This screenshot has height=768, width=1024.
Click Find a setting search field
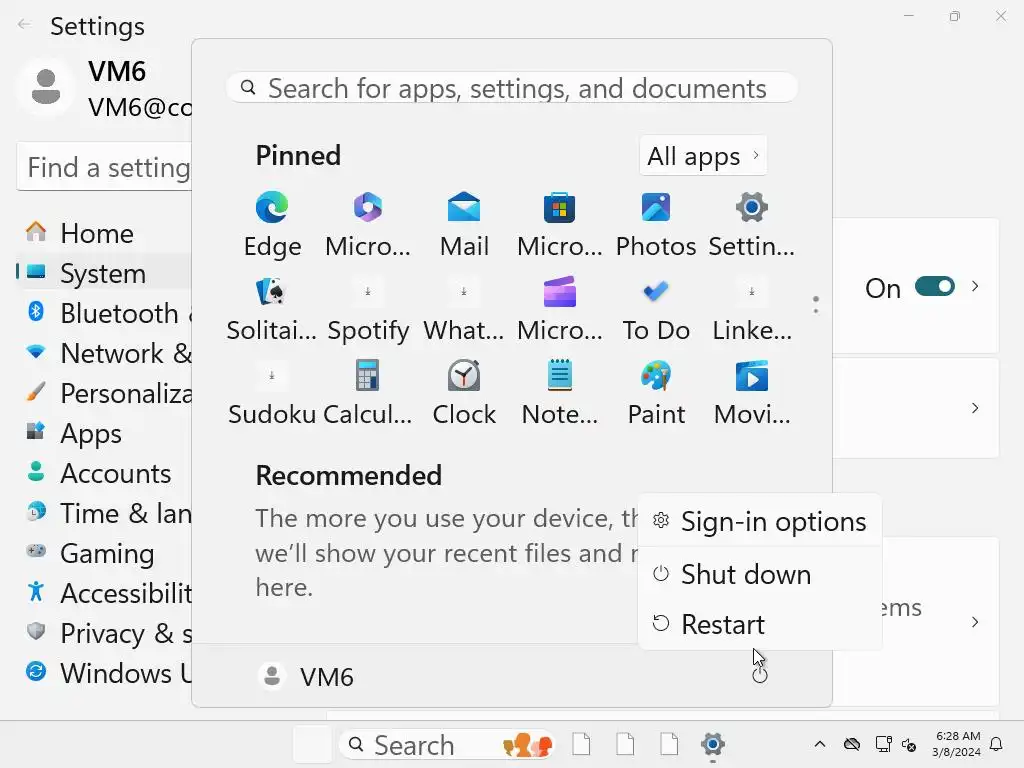pyautogui.click(x=104, y=167)
